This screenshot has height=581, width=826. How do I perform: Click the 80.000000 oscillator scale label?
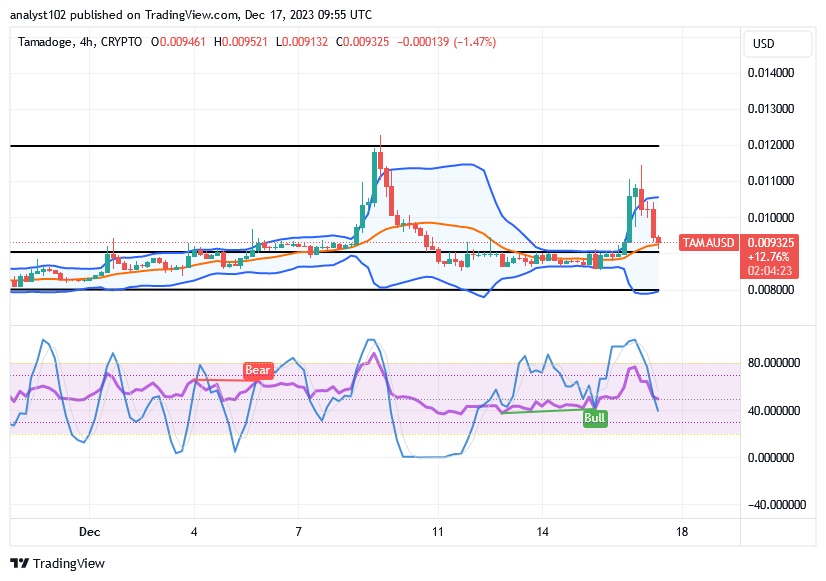point(773,363)
